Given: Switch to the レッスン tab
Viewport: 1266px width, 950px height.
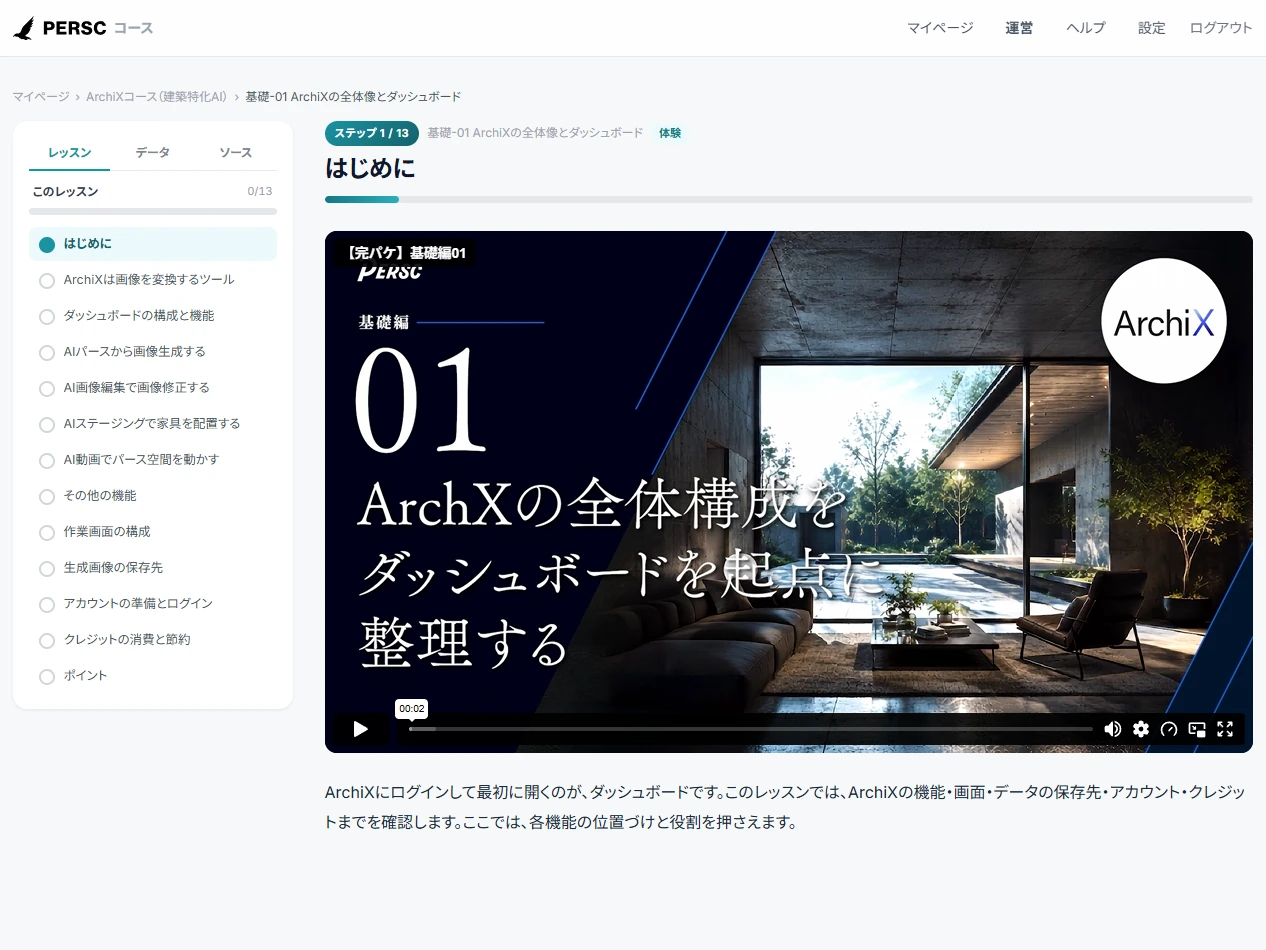Looking at the screenshot, I should (70, 153).
